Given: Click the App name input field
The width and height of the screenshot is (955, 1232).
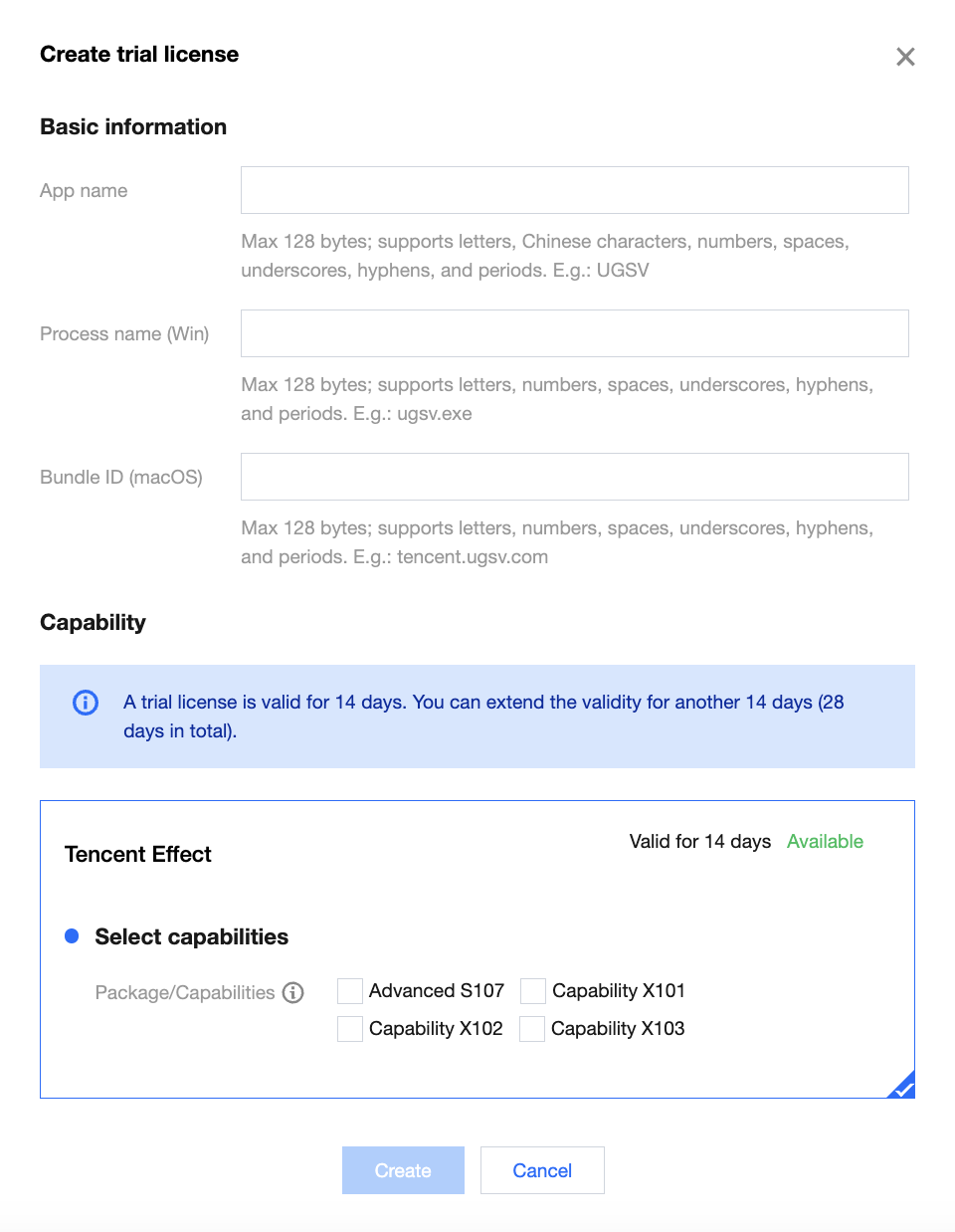Looking at the screenshot, I should [x=574, y=190].
